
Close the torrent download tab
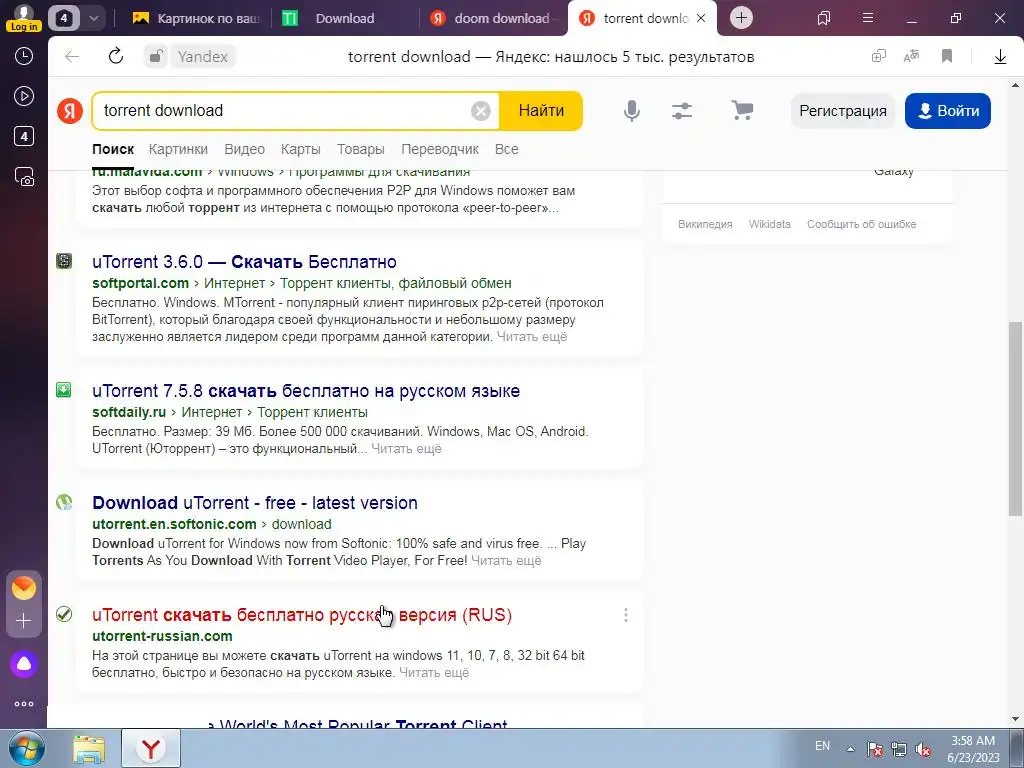[701, 18]
